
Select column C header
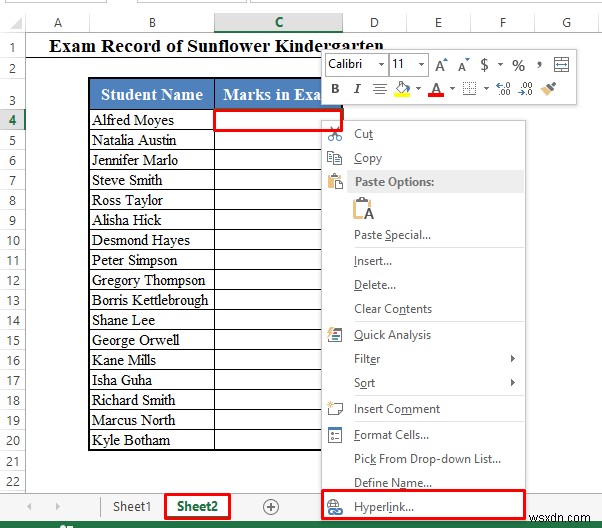[278, 23]
